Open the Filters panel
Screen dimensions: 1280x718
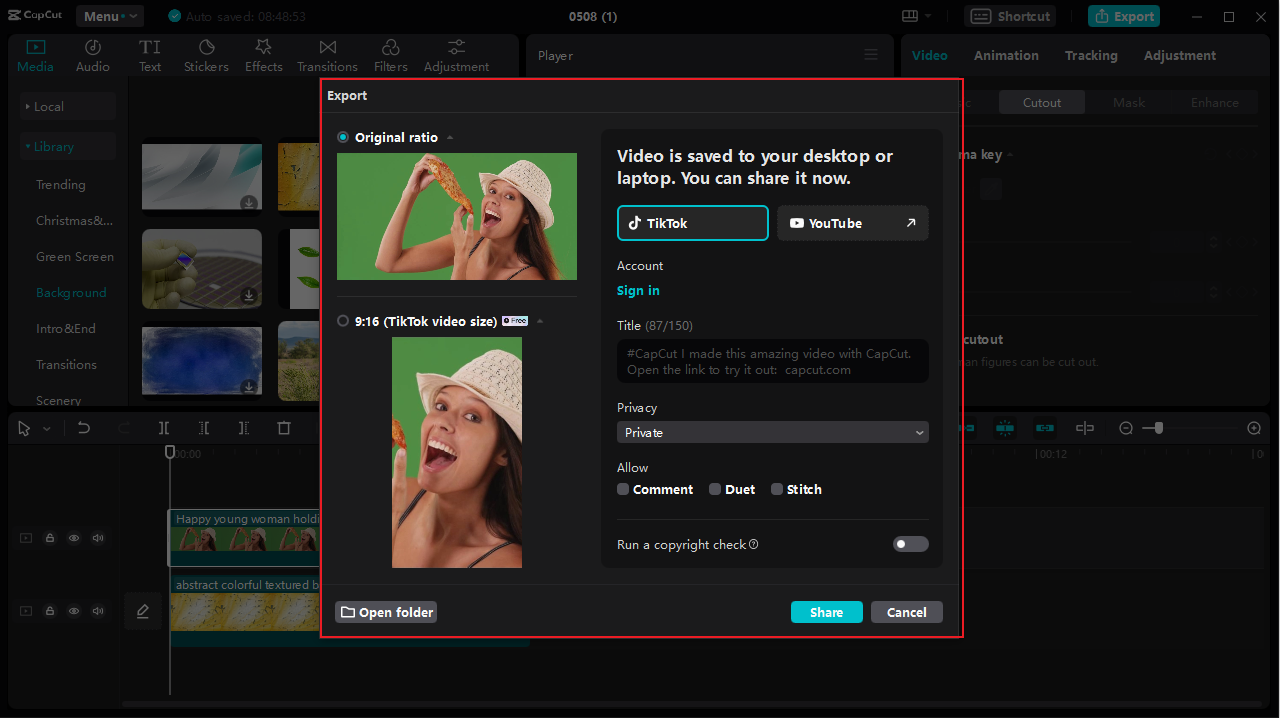391,56
